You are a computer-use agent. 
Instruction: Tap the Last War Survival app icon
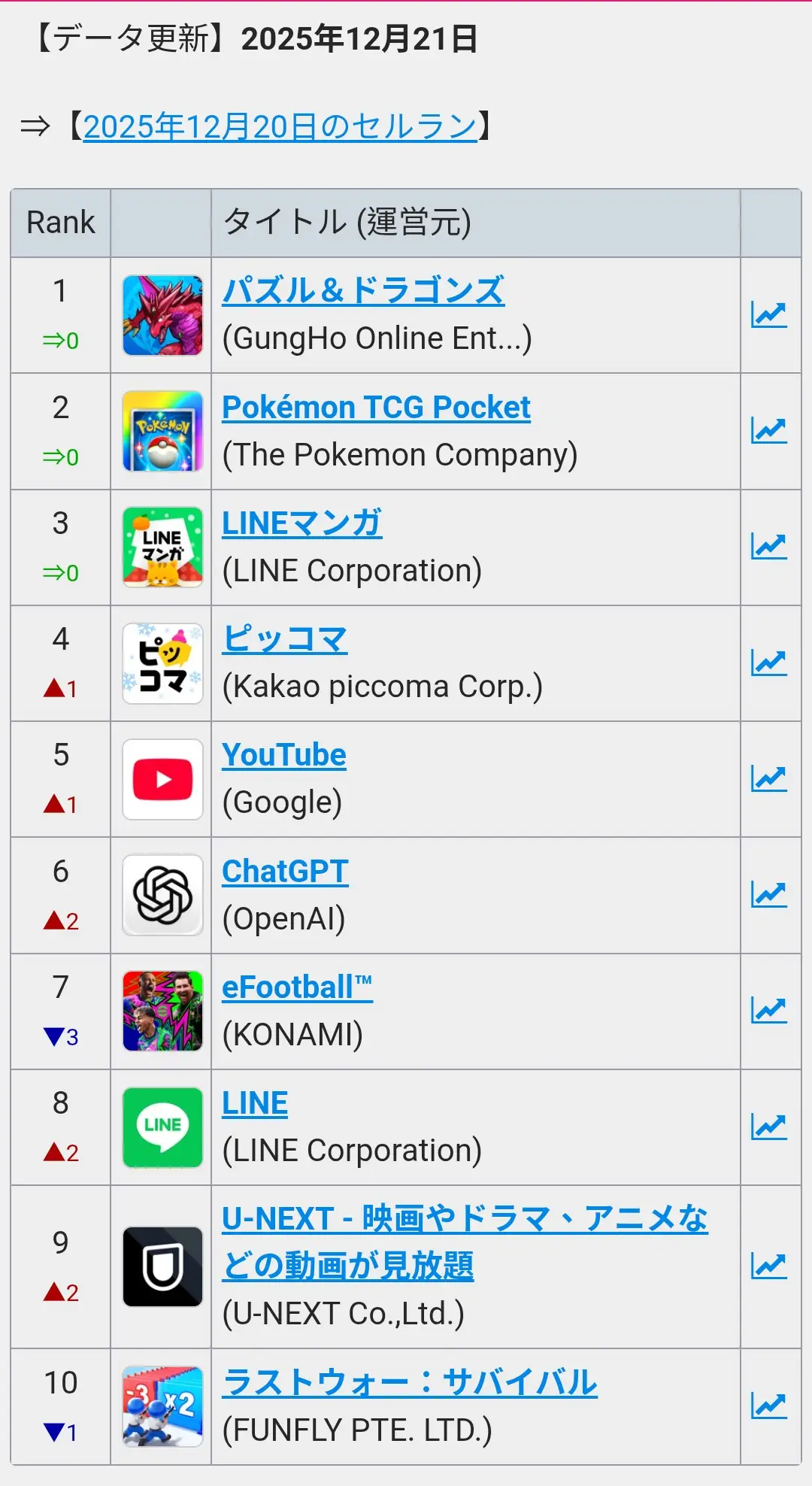pos(162,1406)
